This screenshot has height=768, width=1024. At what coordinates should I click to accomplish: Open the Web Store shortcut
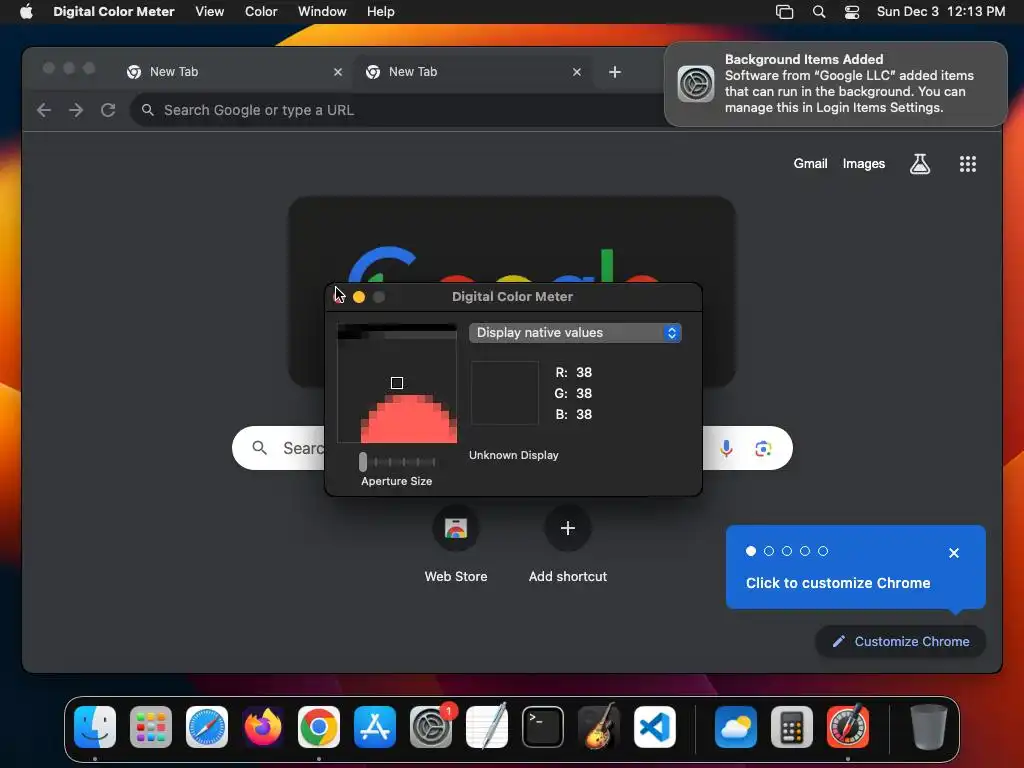(456, 544)
